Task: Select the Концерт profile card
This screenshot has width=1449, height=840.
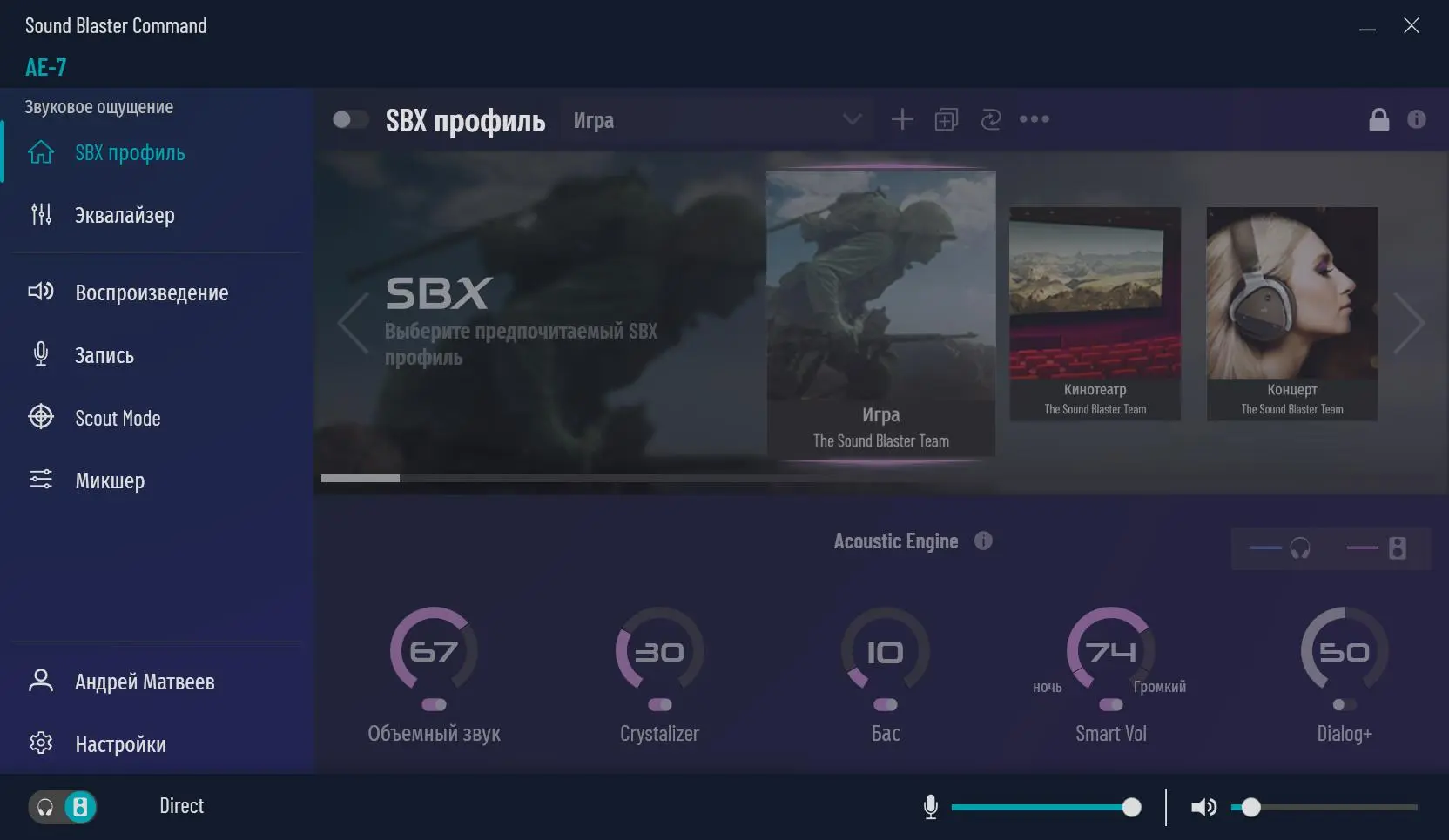Action: [x=1292, y=313]
